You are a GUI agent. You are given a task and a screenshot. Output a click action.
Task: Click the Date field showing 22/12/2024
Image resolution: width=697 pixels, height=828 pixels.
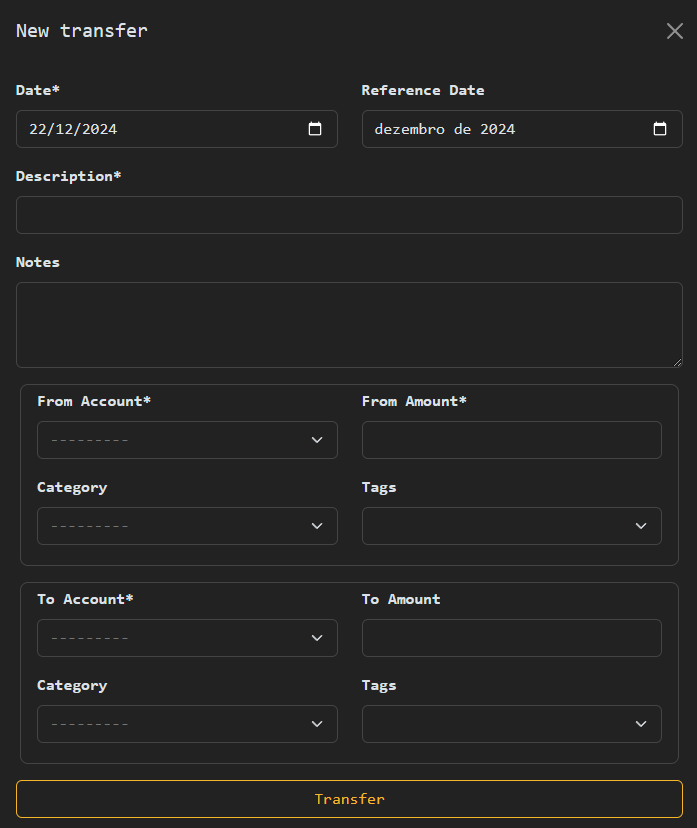[150, 129]
